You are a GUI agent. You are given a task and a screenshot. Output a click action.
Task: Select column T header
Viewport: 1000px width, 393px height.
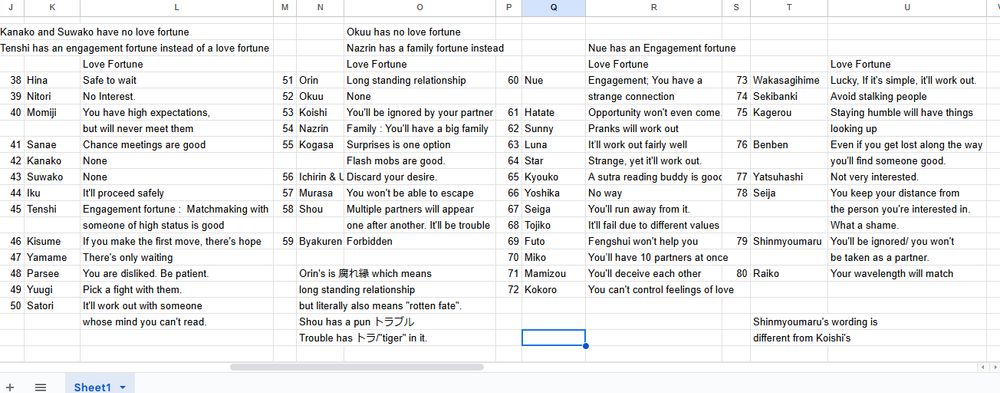click(789, 8)
